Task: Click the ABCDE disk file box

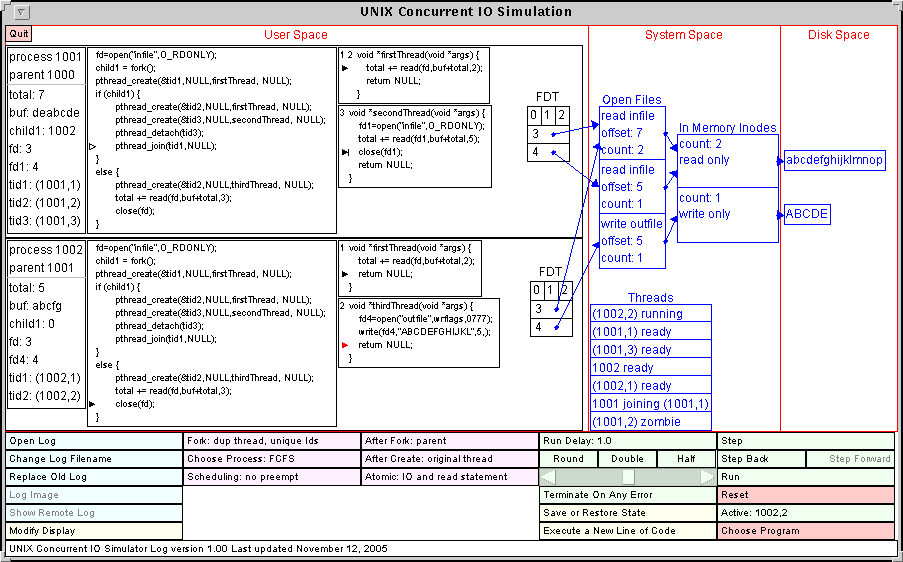Action: click(807, 214)
